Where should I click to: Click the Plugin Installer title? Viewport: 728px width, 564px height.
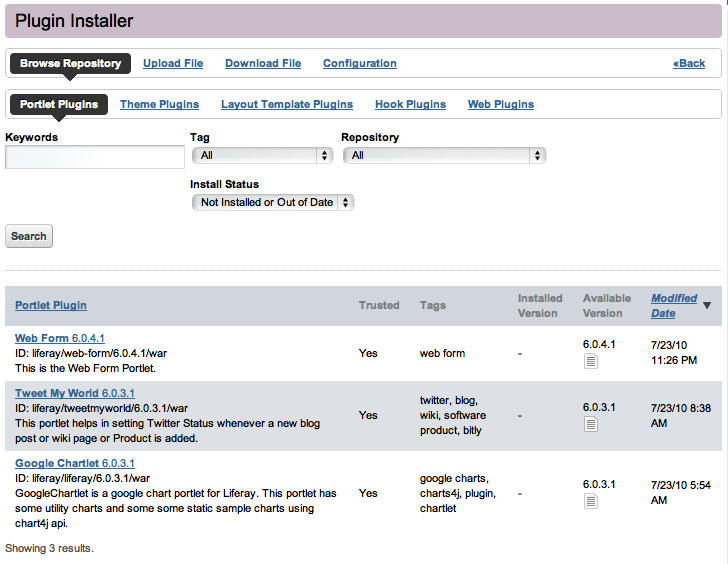pos(74,21)
